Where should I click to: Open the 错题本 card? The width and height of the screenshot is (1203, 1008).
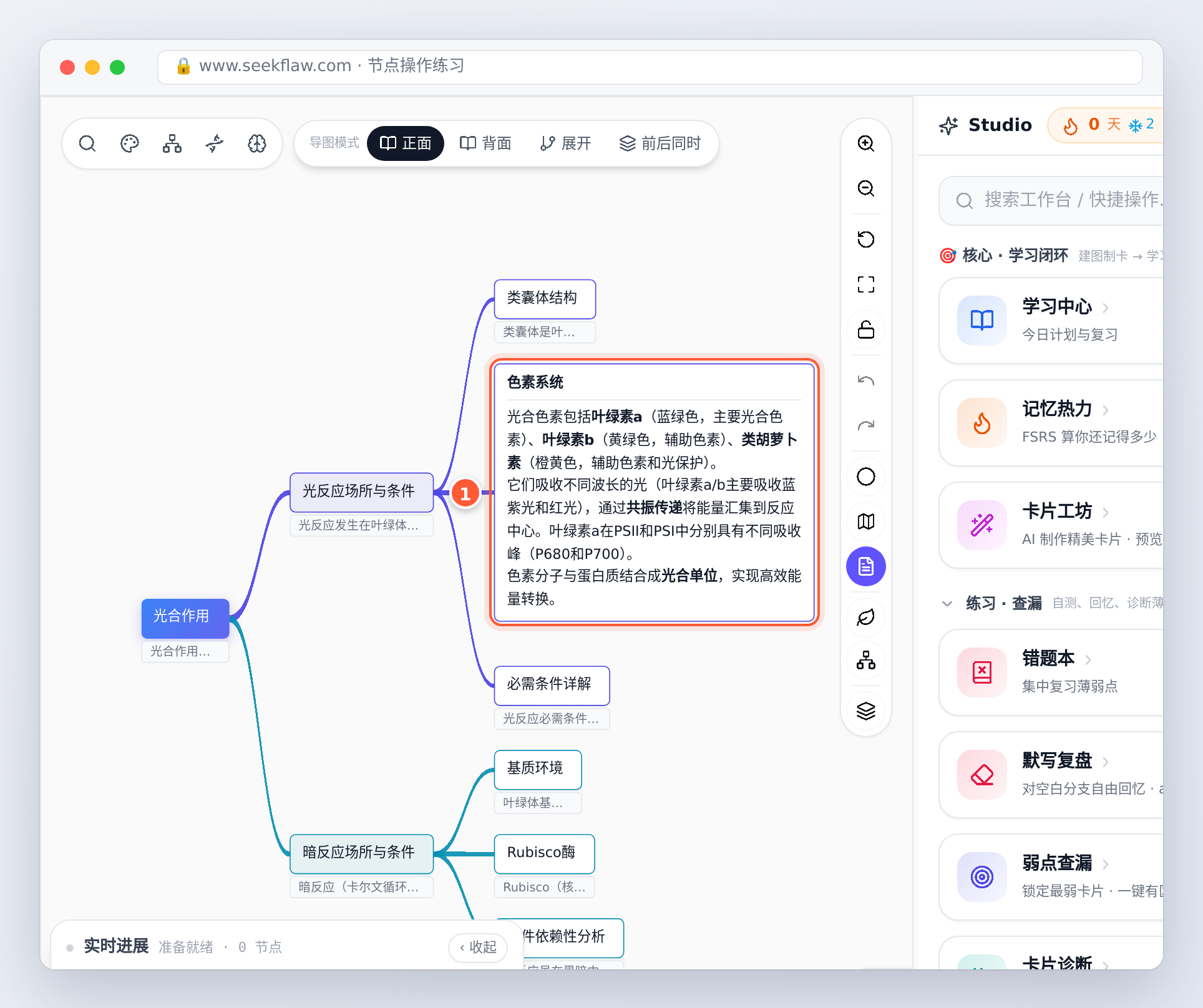pyautogui.click(x=1051, y=672)
